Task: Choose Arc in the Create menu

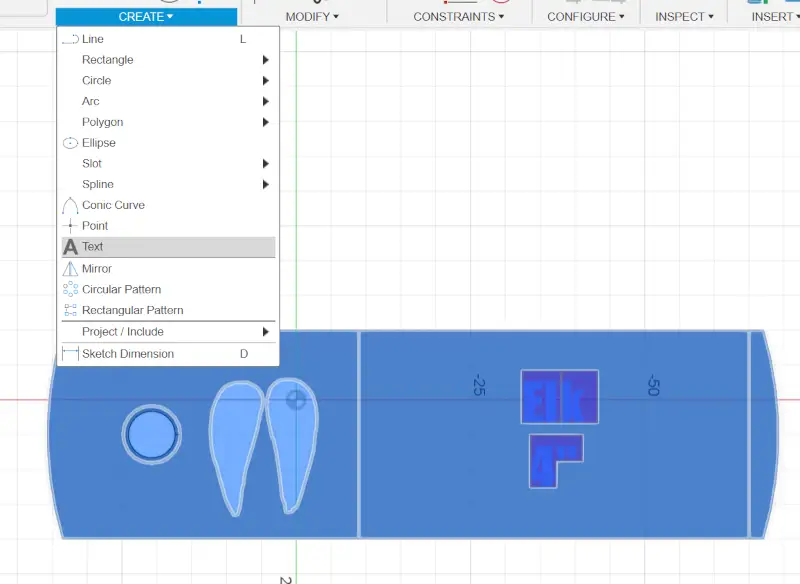Action: 168,101
